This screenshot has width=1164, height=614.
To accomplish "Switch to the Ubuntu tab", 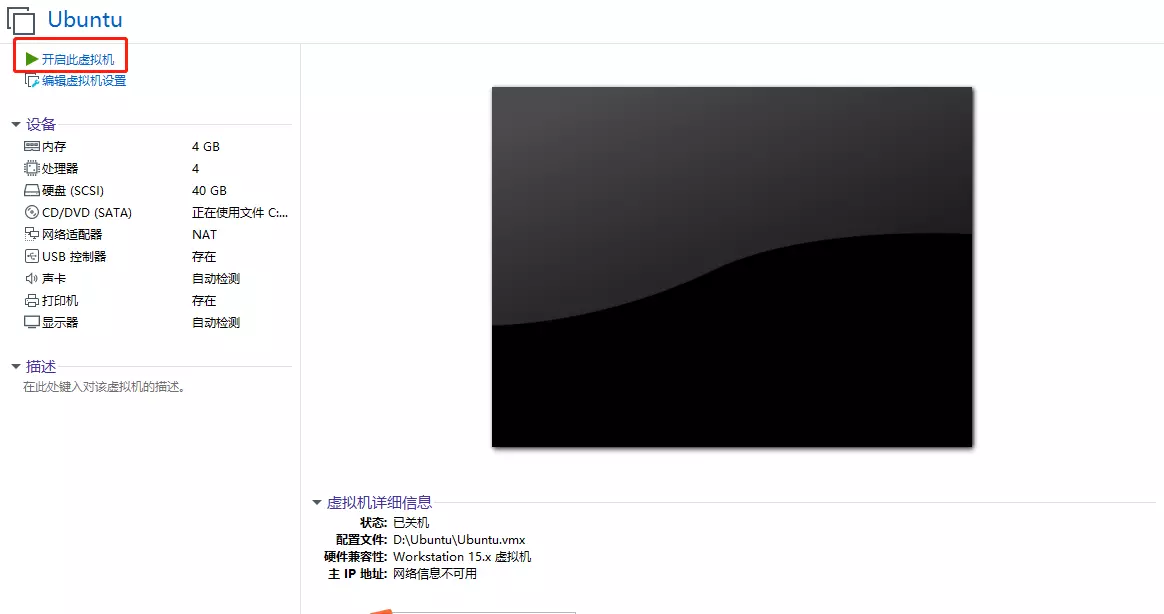I will 85,19.
